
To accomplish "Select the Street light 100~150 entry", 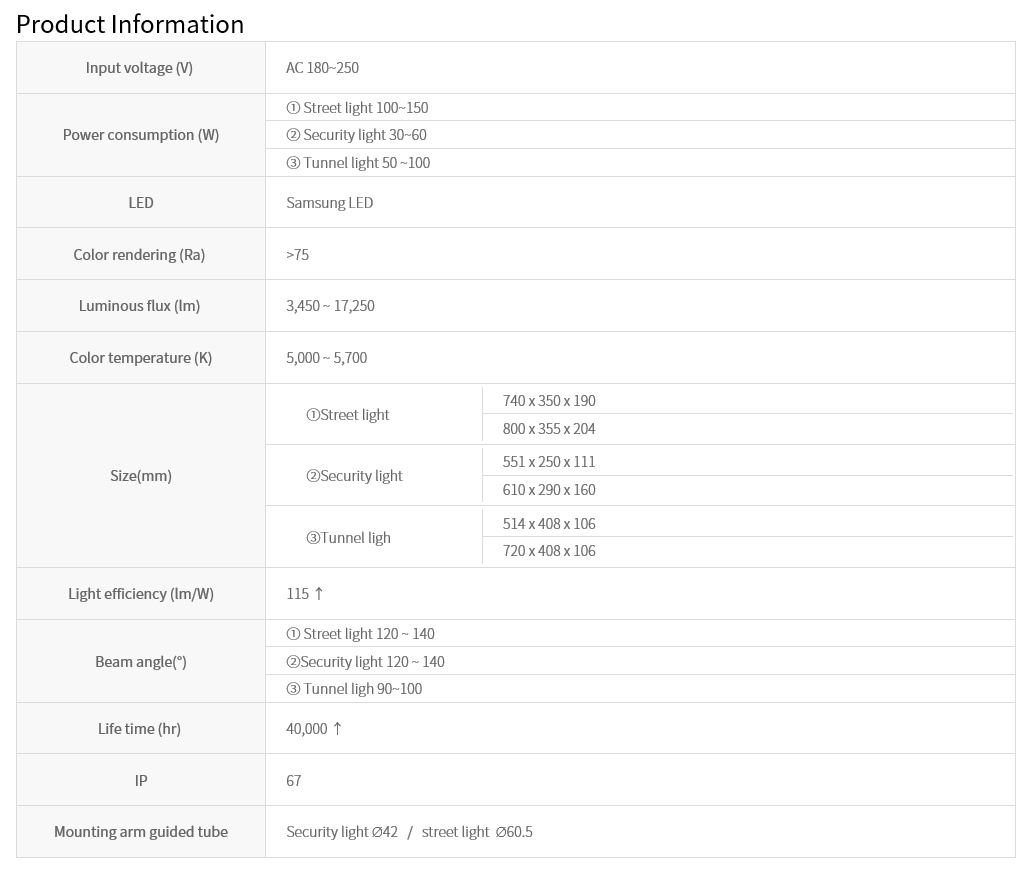I will click(357, 108).
